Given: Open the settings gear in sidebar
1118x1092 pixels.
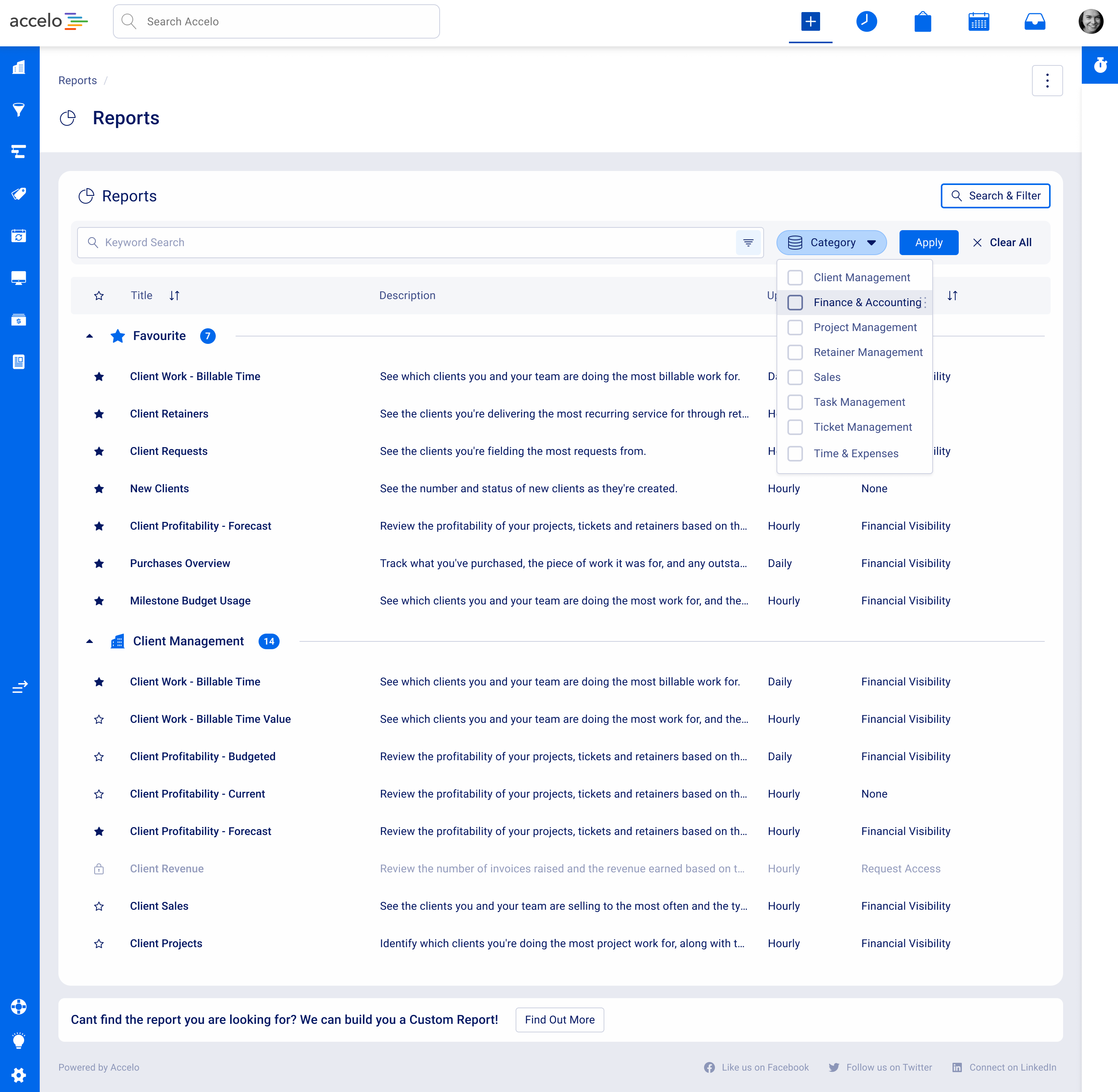Looking at the screenshot, I should [x=19, y=1075].
